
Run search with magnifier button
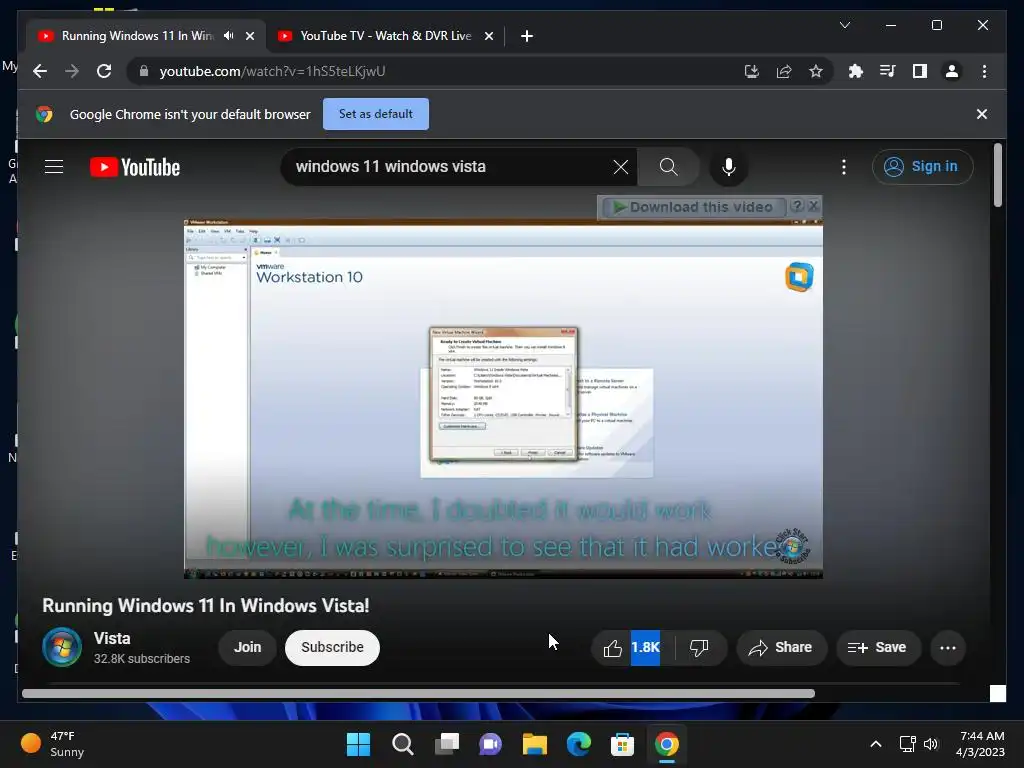tap(668, 167)
